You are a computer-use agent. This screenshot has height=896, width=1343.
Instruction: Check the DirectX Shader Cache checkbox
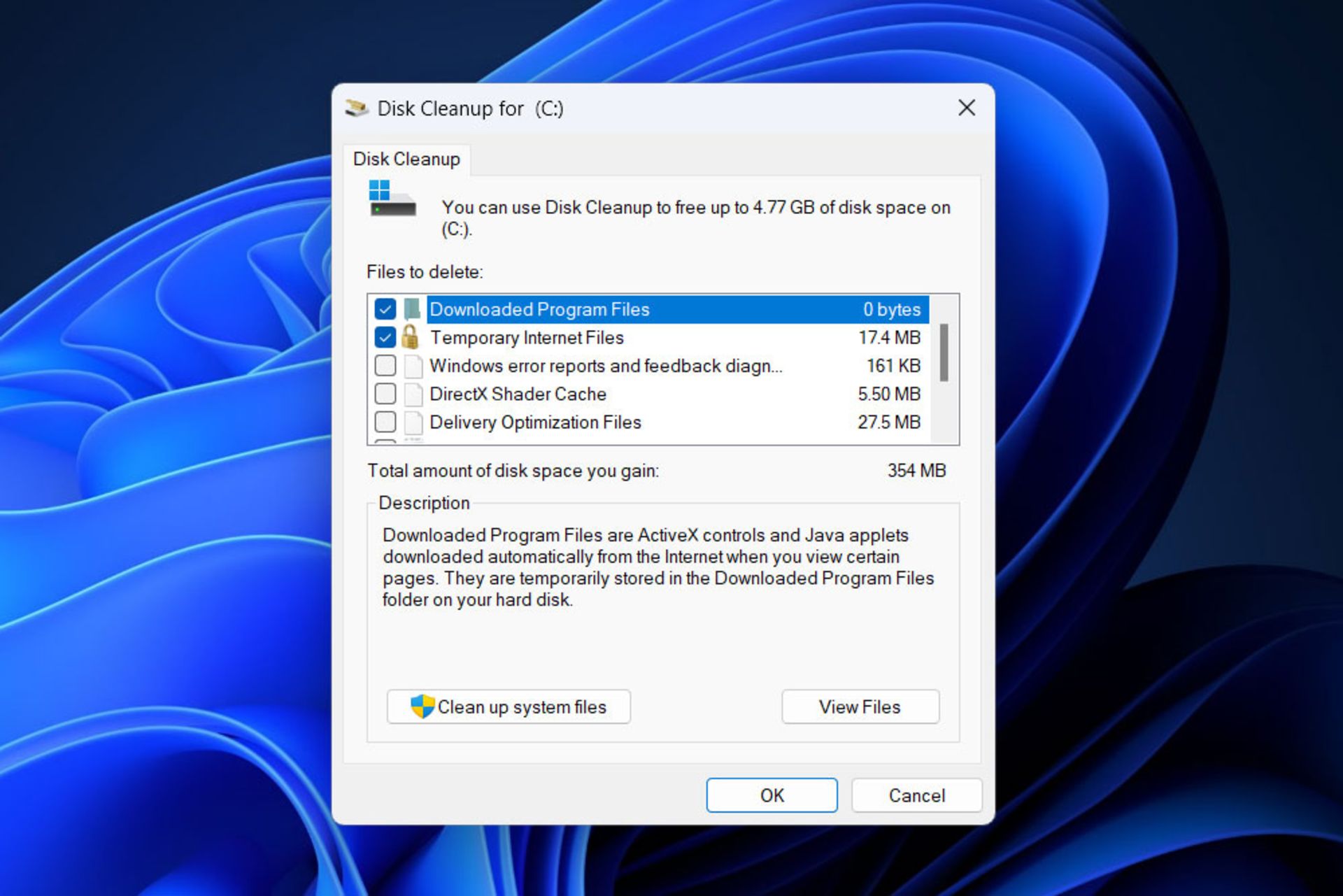coord(385,394)
